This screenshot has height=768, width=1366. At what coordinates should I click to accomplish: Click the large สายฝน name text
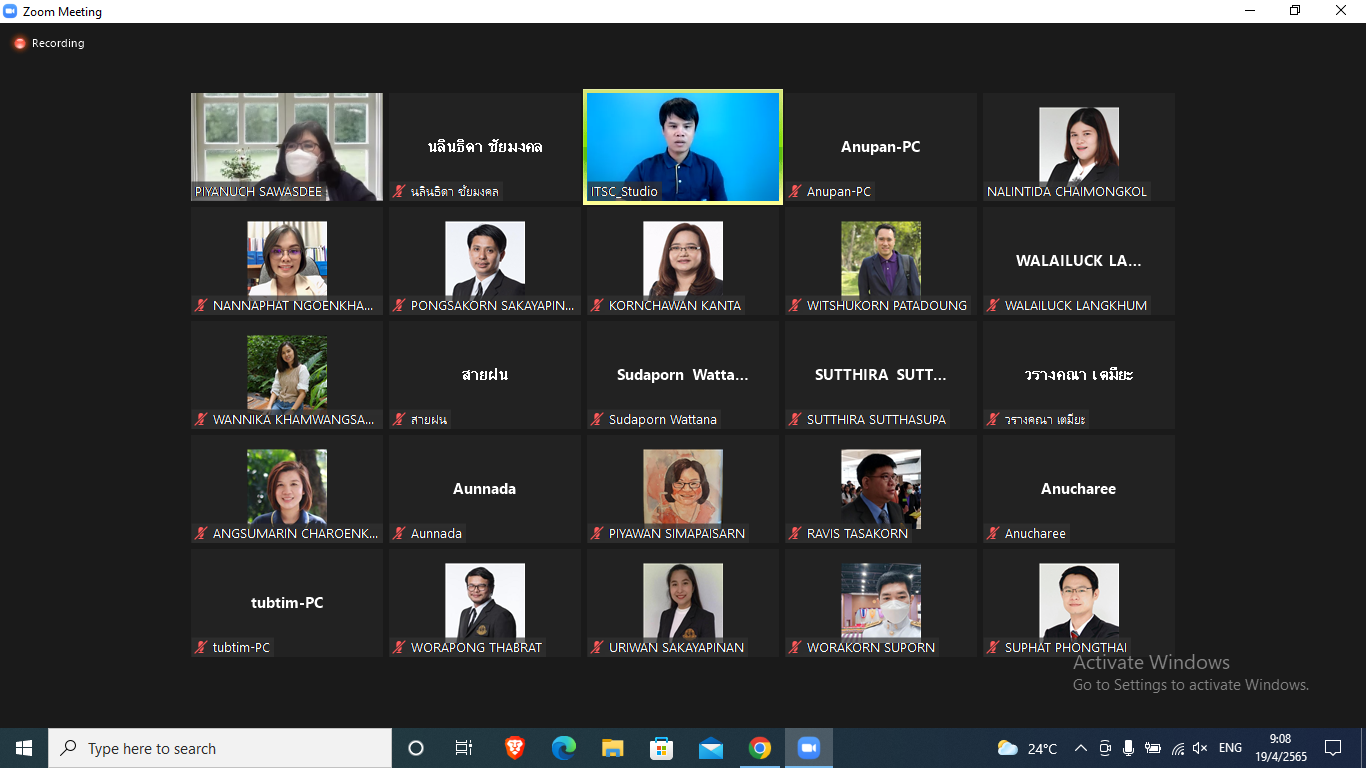(x=485, y=375)
